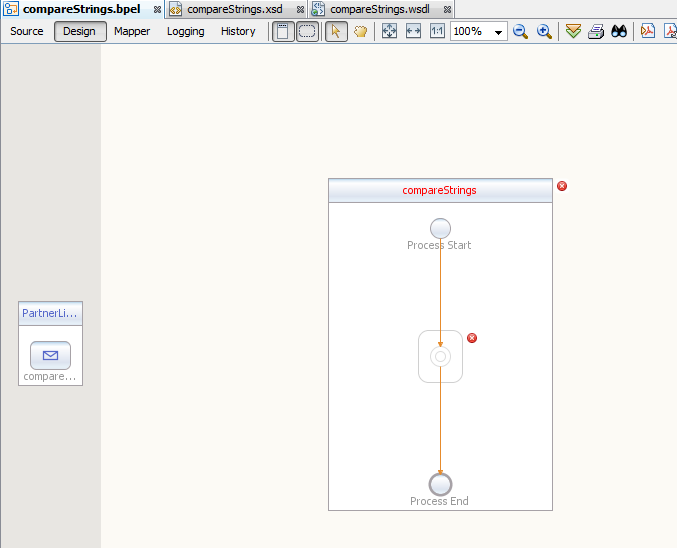Click the zoom in magnifier icon
The image size is (677, 548).
(544, 31)
